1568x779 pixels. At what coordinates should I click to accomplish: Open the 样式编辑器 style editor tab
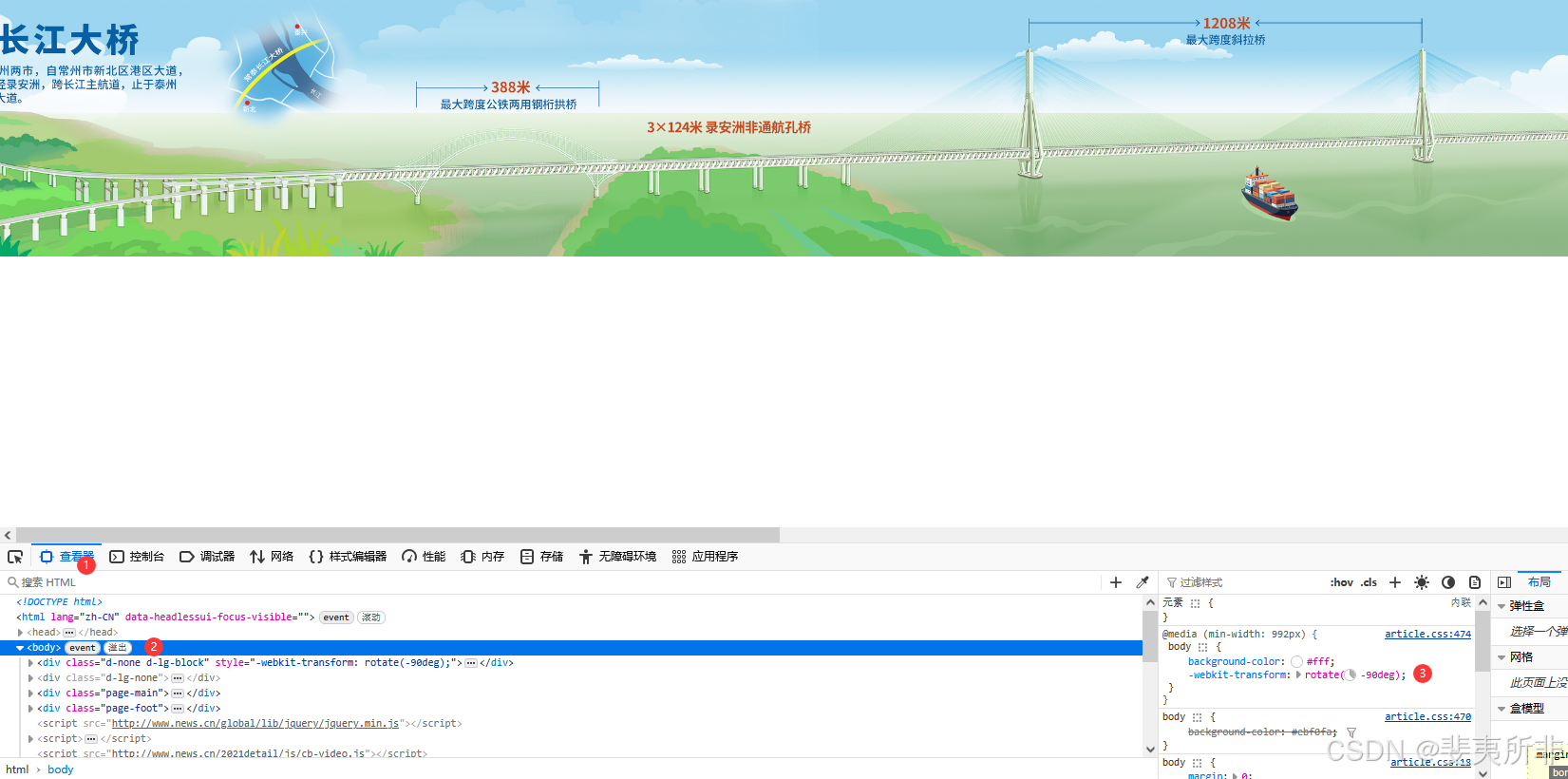348,557
